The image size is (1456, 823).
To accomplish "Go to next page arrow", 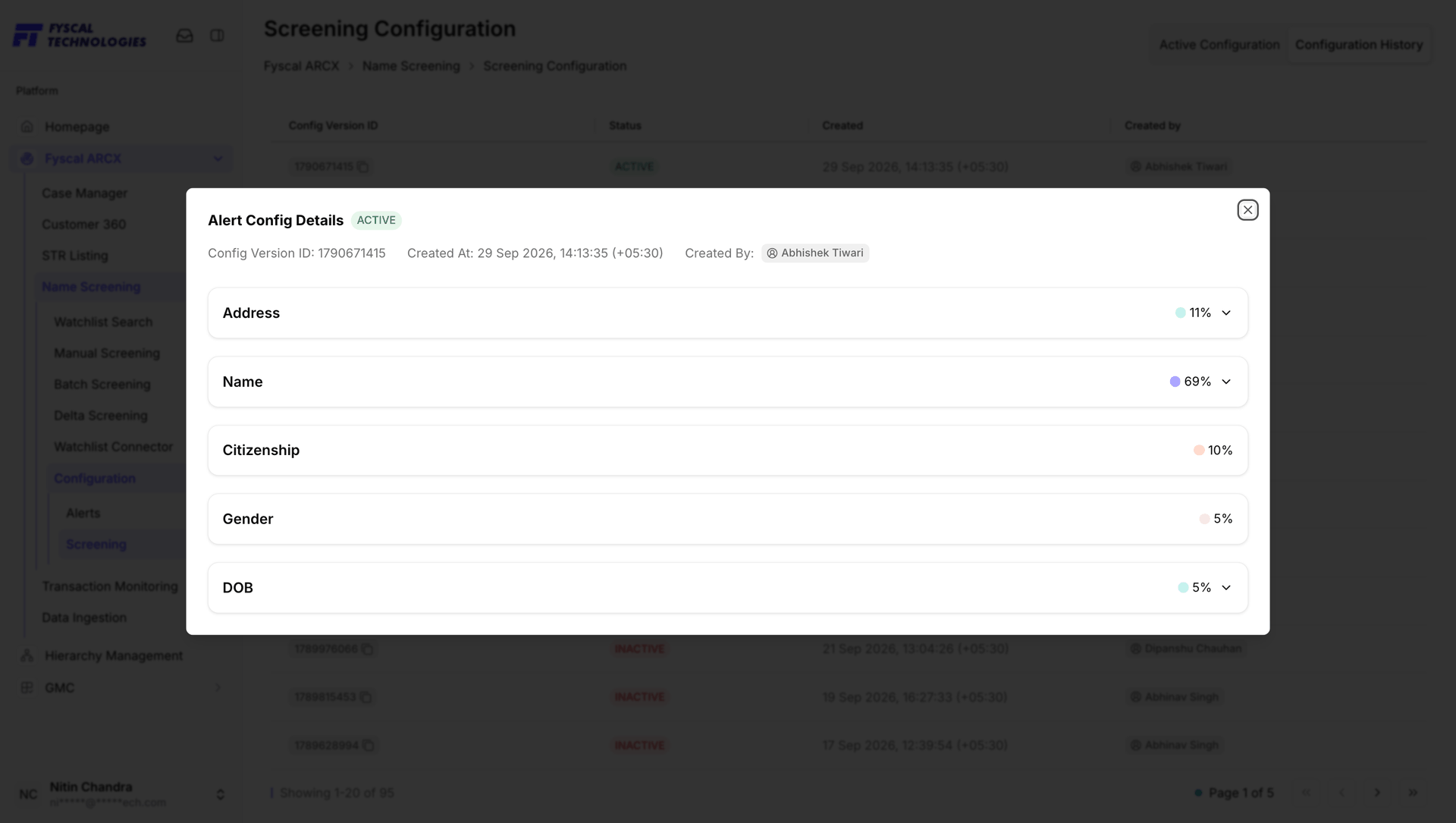I will coord(1377,793).
